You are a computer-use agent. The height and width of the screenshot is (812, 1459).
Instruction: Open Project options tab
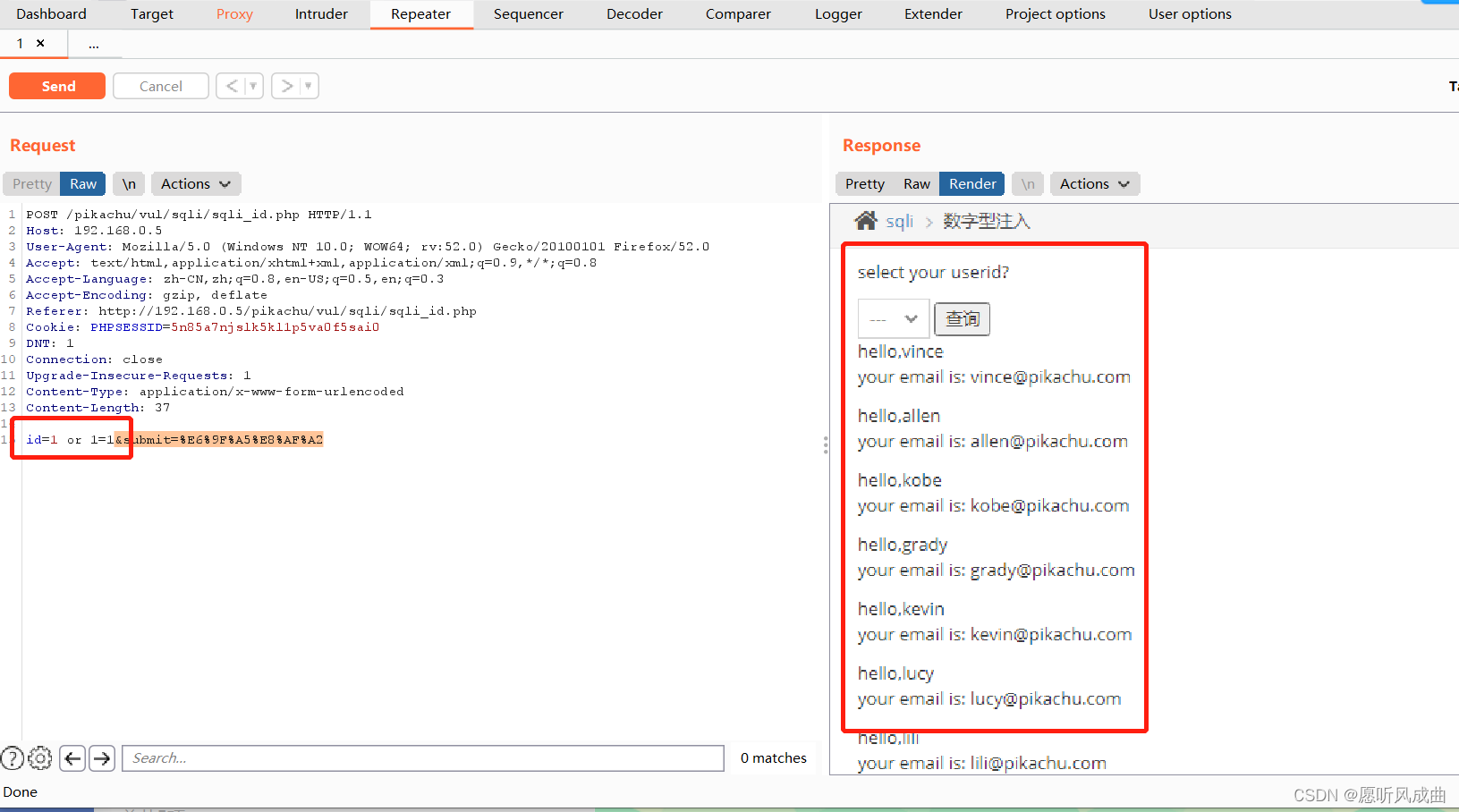(x=1055, y=14)
